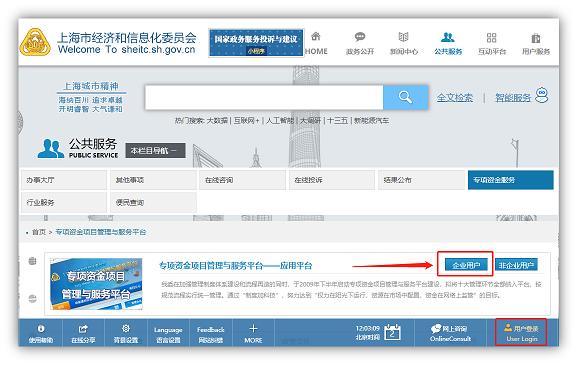The width and height of the screenshot is (578, 365).
Task: Click 在线分享 share icon
Action: point(83,328)
